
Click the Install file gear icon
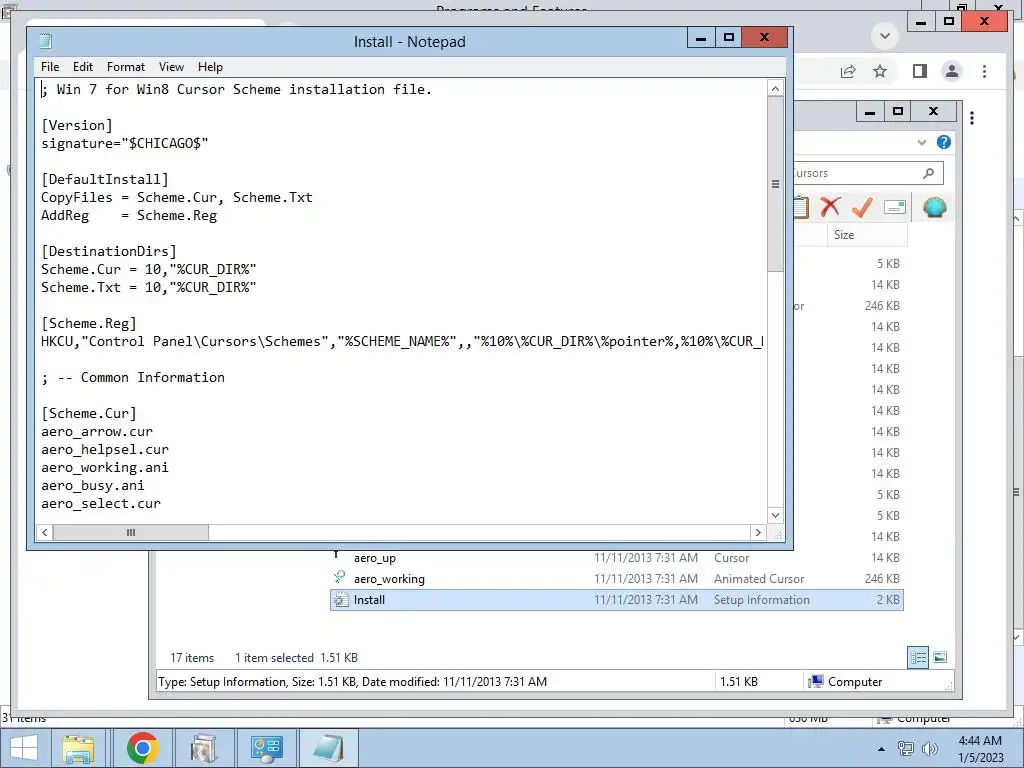pos(340,600)
